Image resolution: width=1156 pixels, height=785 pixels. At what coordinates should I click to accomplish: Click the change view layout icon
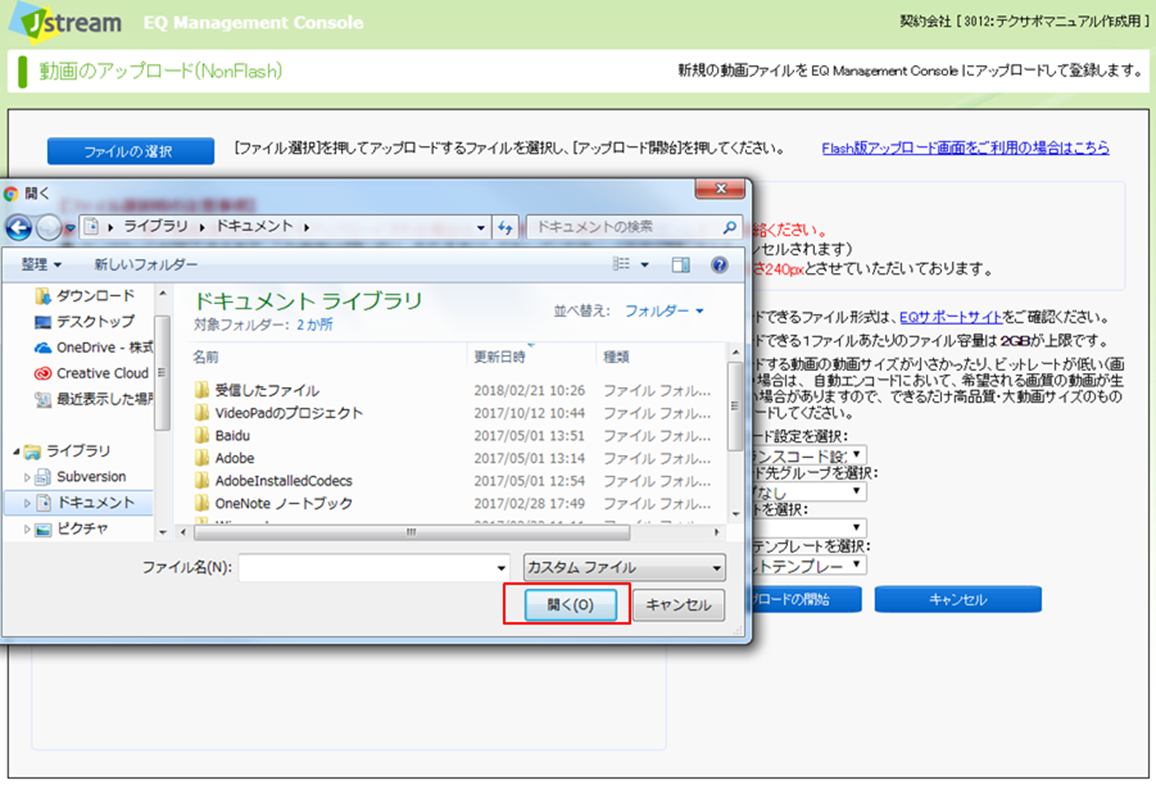click(x=622, y=265)
